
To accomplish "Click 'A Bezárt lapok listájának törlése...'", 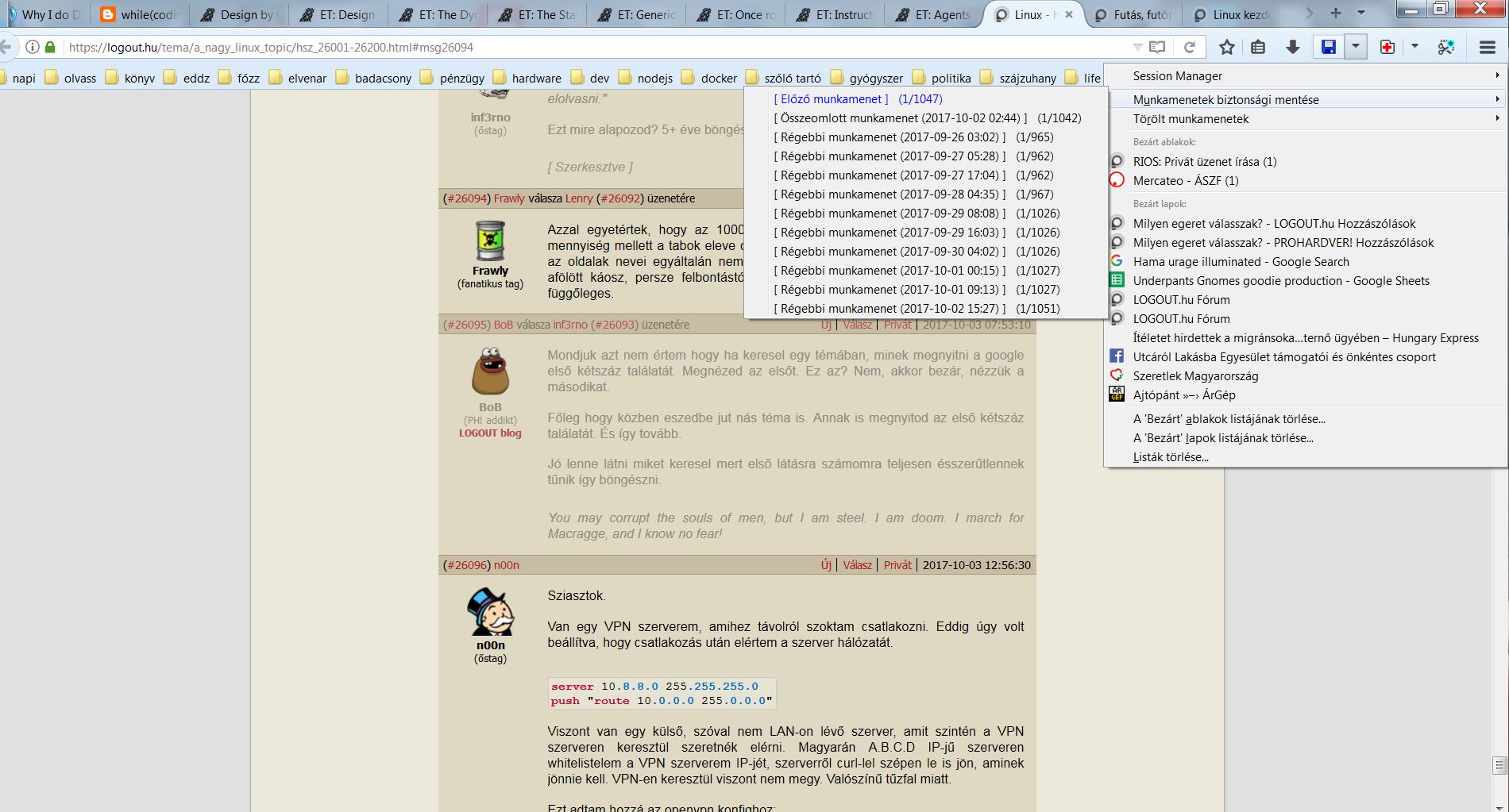I will coord(1306,438).
